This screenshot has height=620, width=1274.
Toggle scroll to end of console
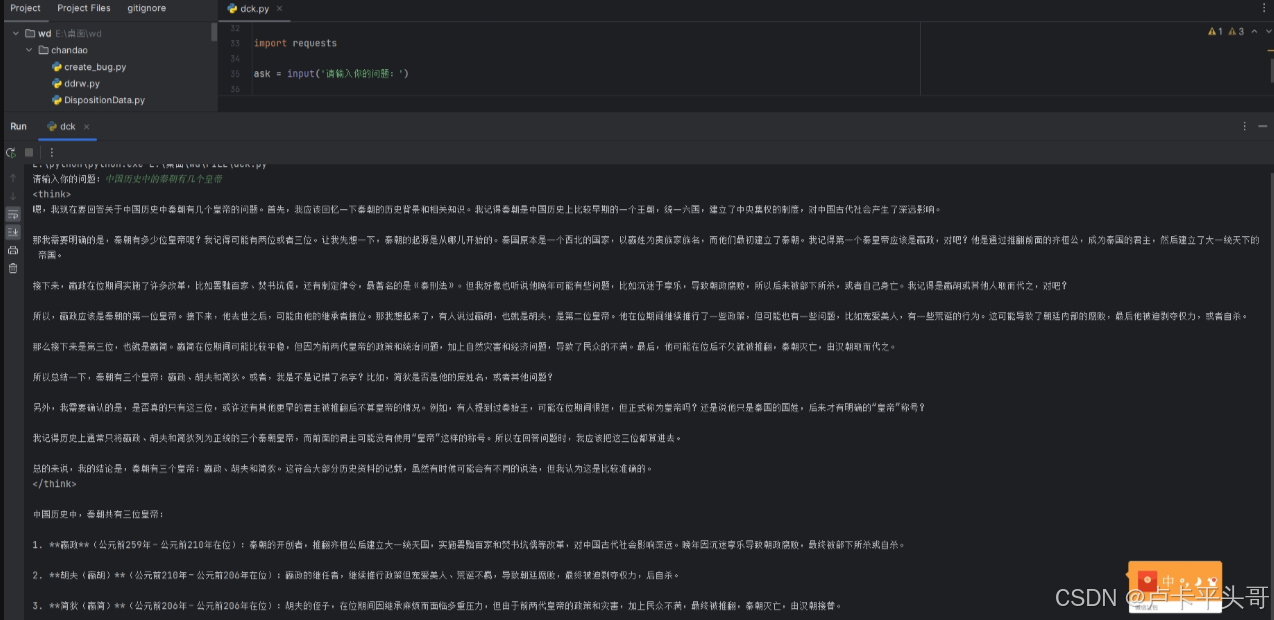coord(13,232)
